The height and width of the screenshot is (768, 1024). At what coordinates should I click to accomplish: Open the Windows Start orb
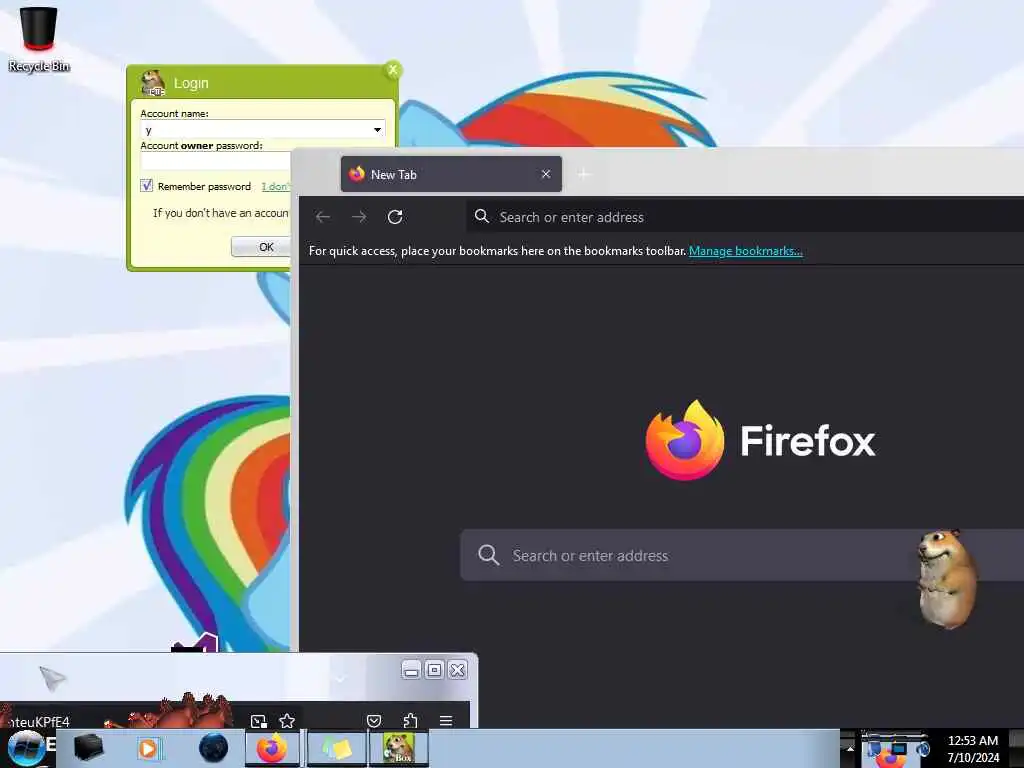(25, 749)
